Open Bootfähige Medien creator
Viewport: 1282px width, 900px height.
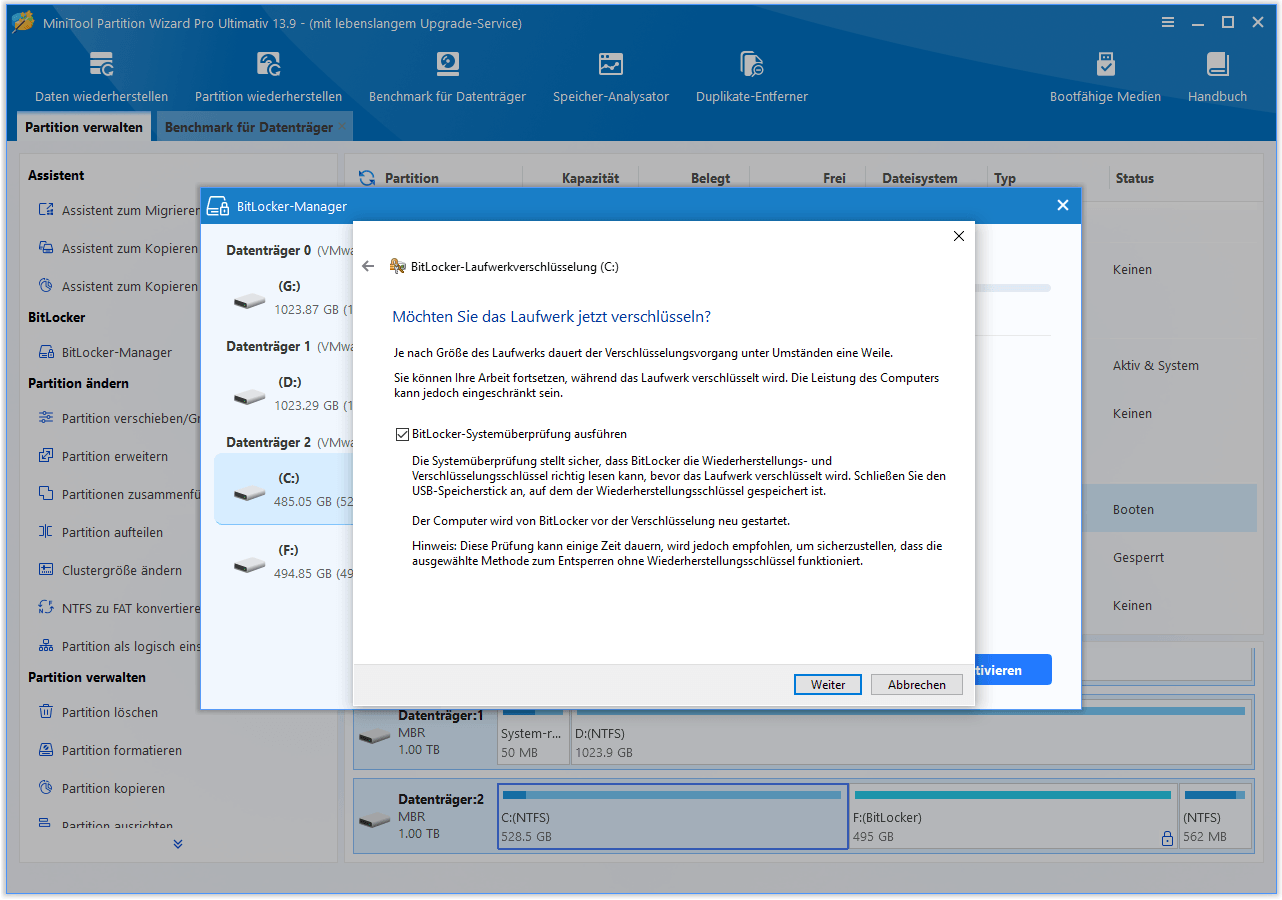coord(1105,78)
